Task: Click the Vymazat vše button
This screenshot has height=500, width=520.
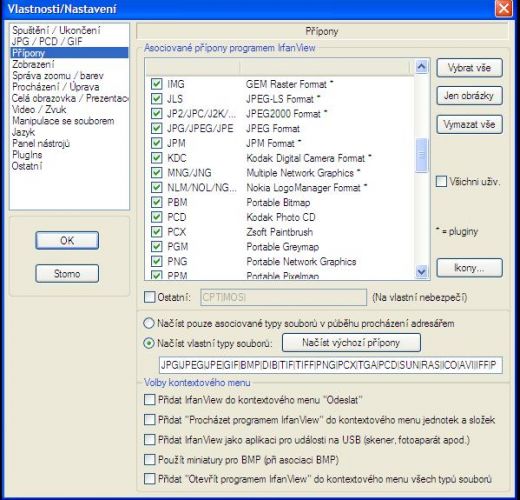Action: click(x=469, y=125)
